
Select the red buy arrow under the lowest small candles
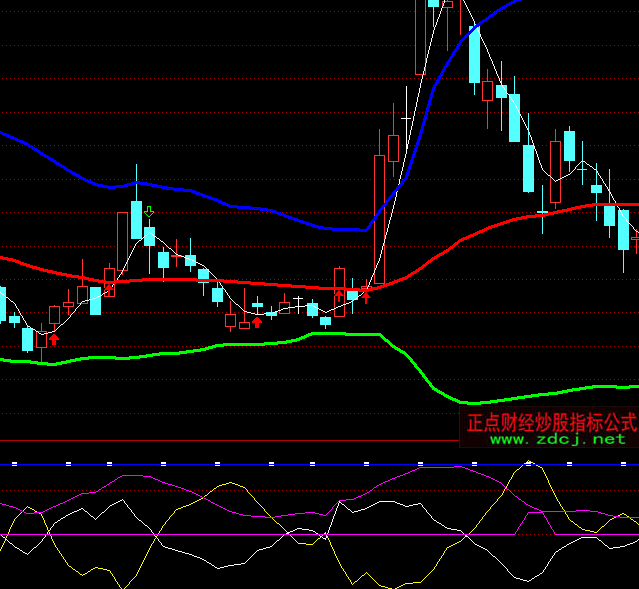point(257,321)
